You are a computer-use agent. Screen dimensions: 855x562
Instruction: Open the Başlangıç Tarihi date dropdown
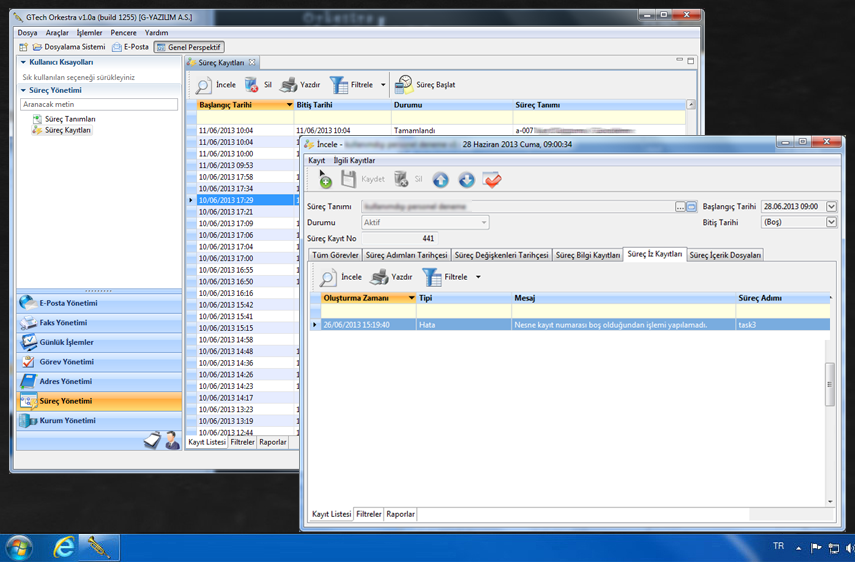(x=831, y=207)
